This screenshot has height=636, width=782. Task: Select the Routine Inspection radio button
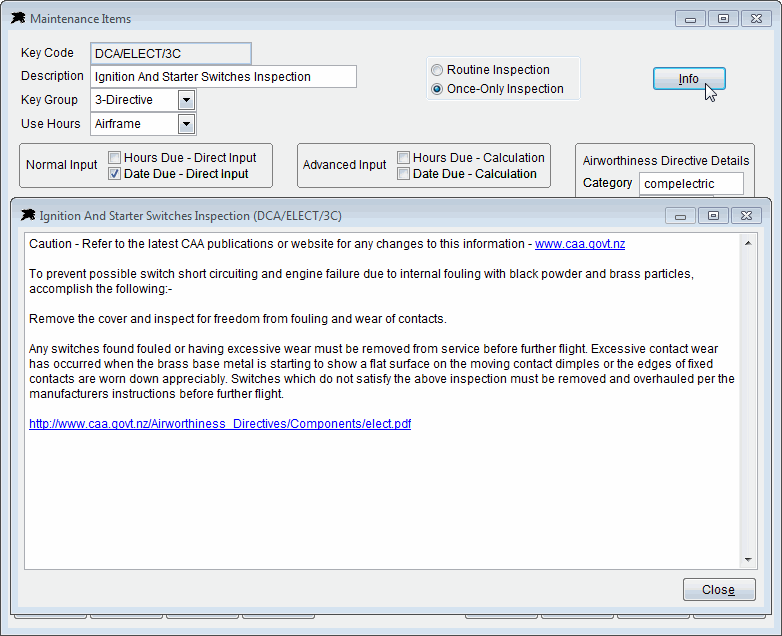tap(437, 70)
